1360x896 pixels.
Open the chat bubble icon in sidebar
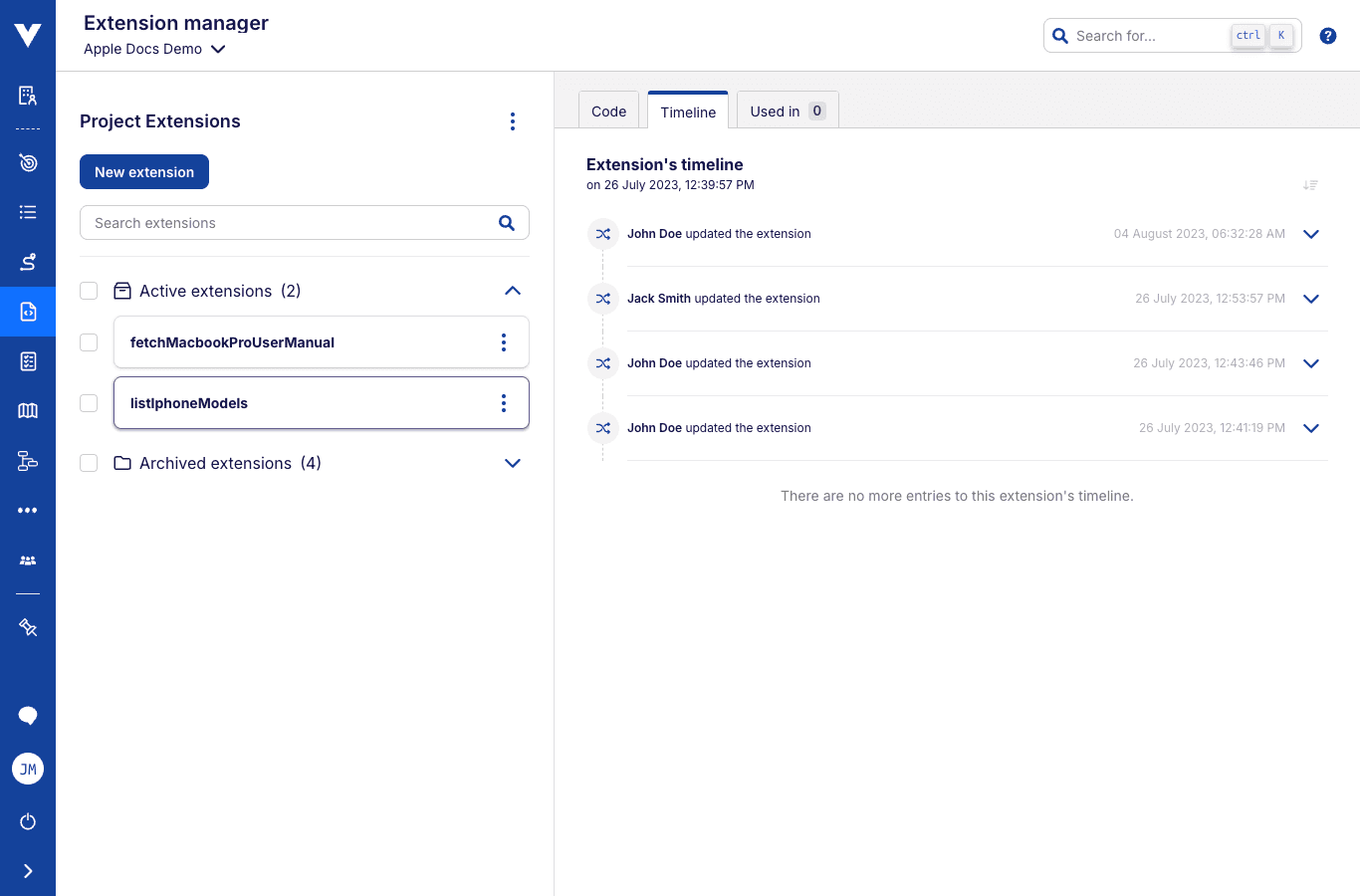(x=28, y=716)
